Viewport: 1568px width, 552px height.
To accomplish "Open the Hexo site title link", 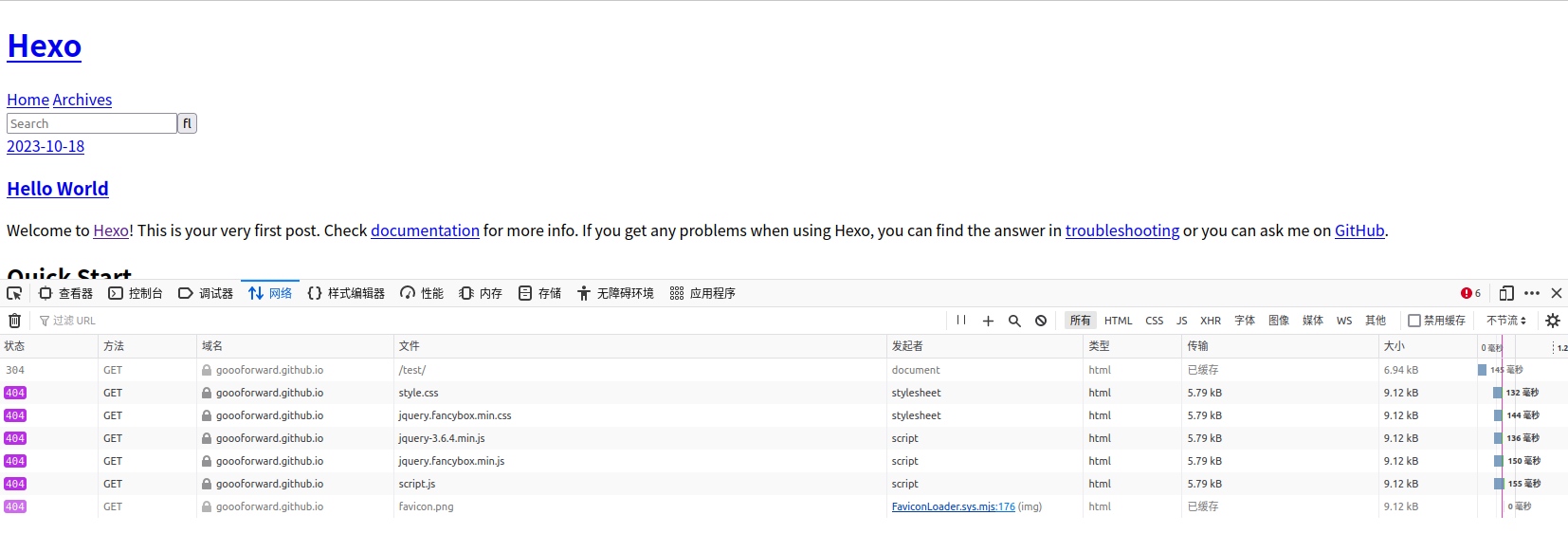I will coord(45,46).
